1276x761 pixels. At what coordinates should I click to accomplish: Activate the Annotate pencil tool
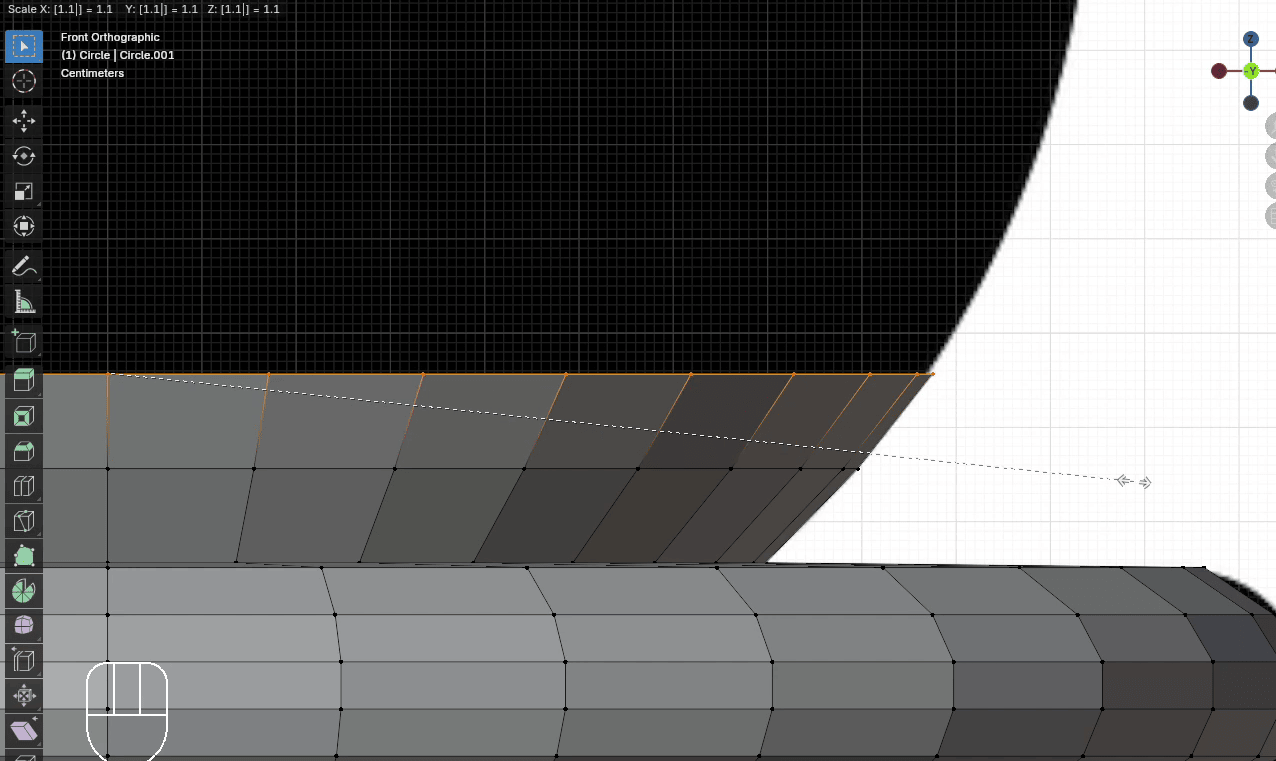coord(24,267)
